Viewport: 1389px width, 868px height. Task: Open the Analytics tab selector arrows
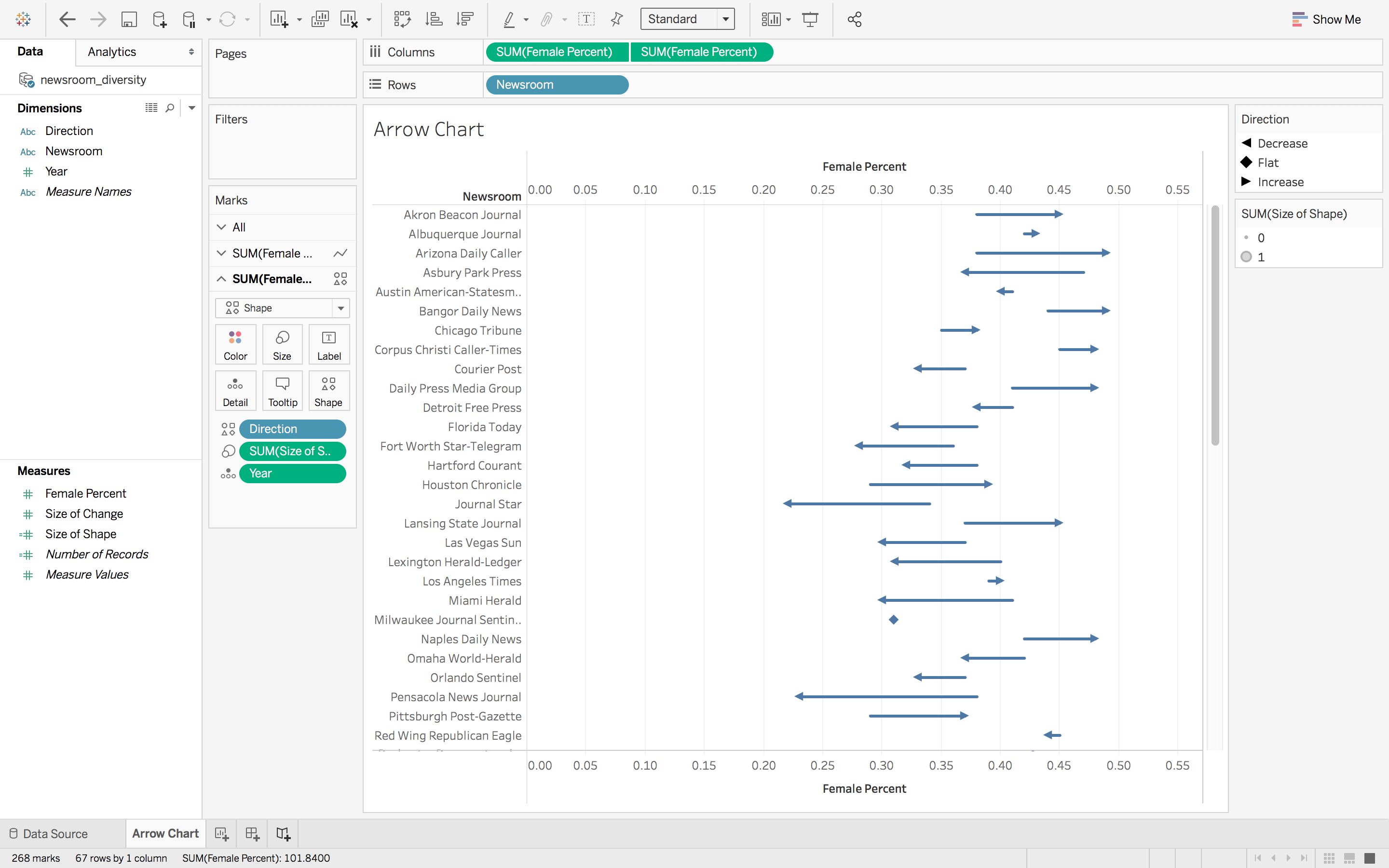point(191,52)
